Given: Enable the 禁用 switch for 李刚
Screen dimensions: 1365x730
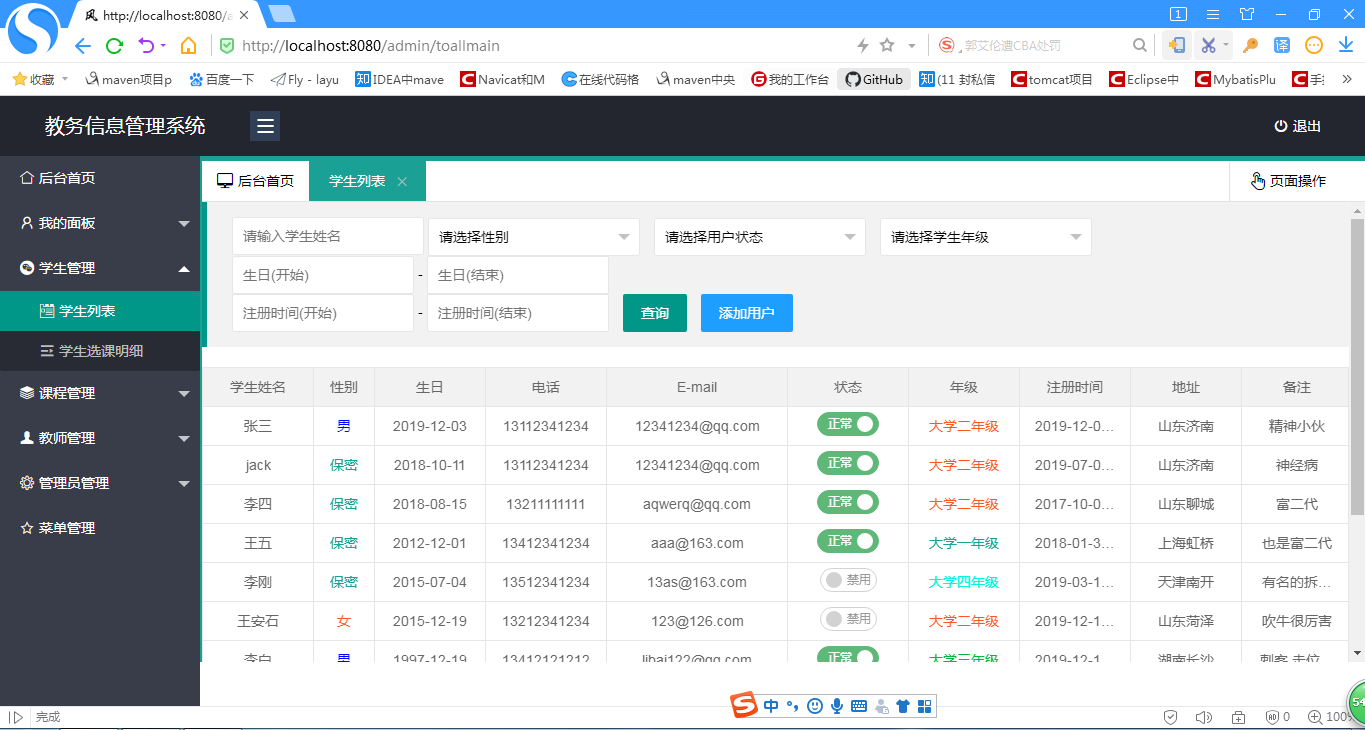Looking at the screenshot, I should [848, 580].
